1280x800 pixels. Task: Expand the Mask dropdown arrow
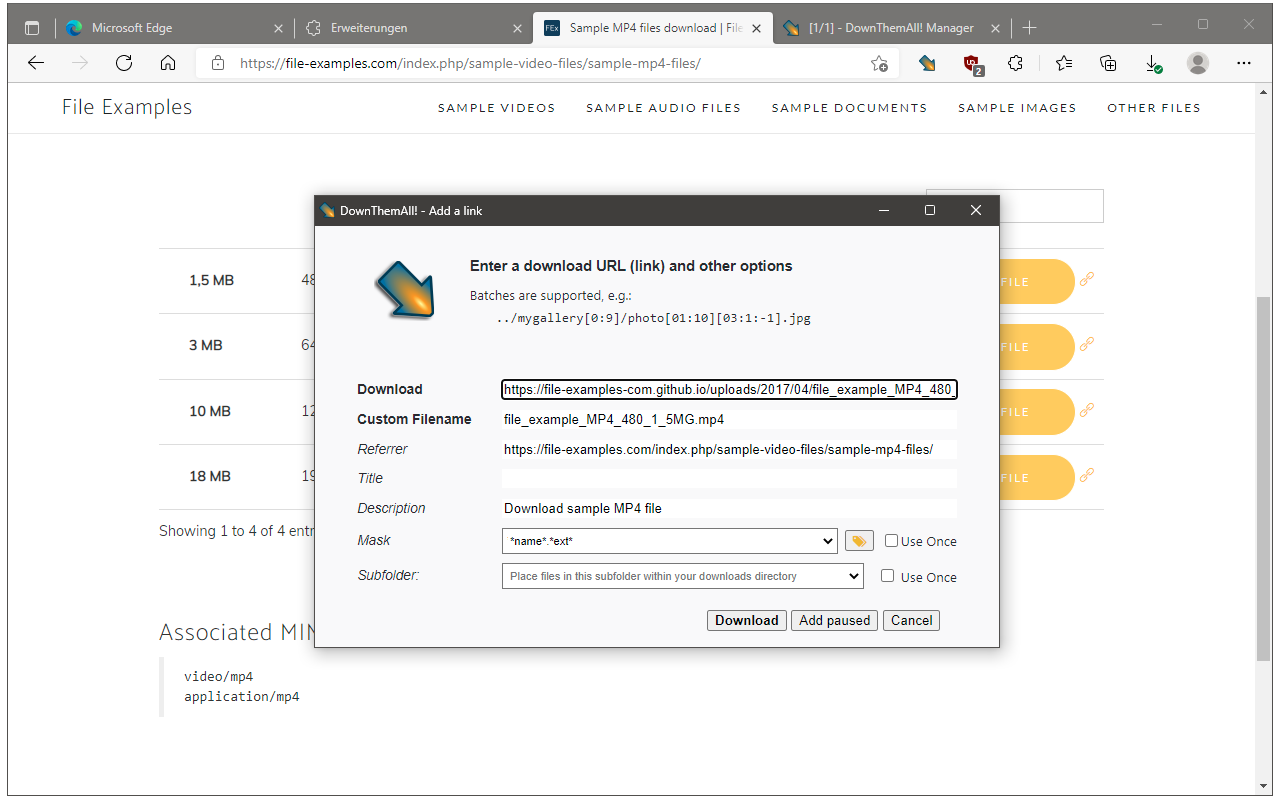pyautogui.click(x=827, y=541)
